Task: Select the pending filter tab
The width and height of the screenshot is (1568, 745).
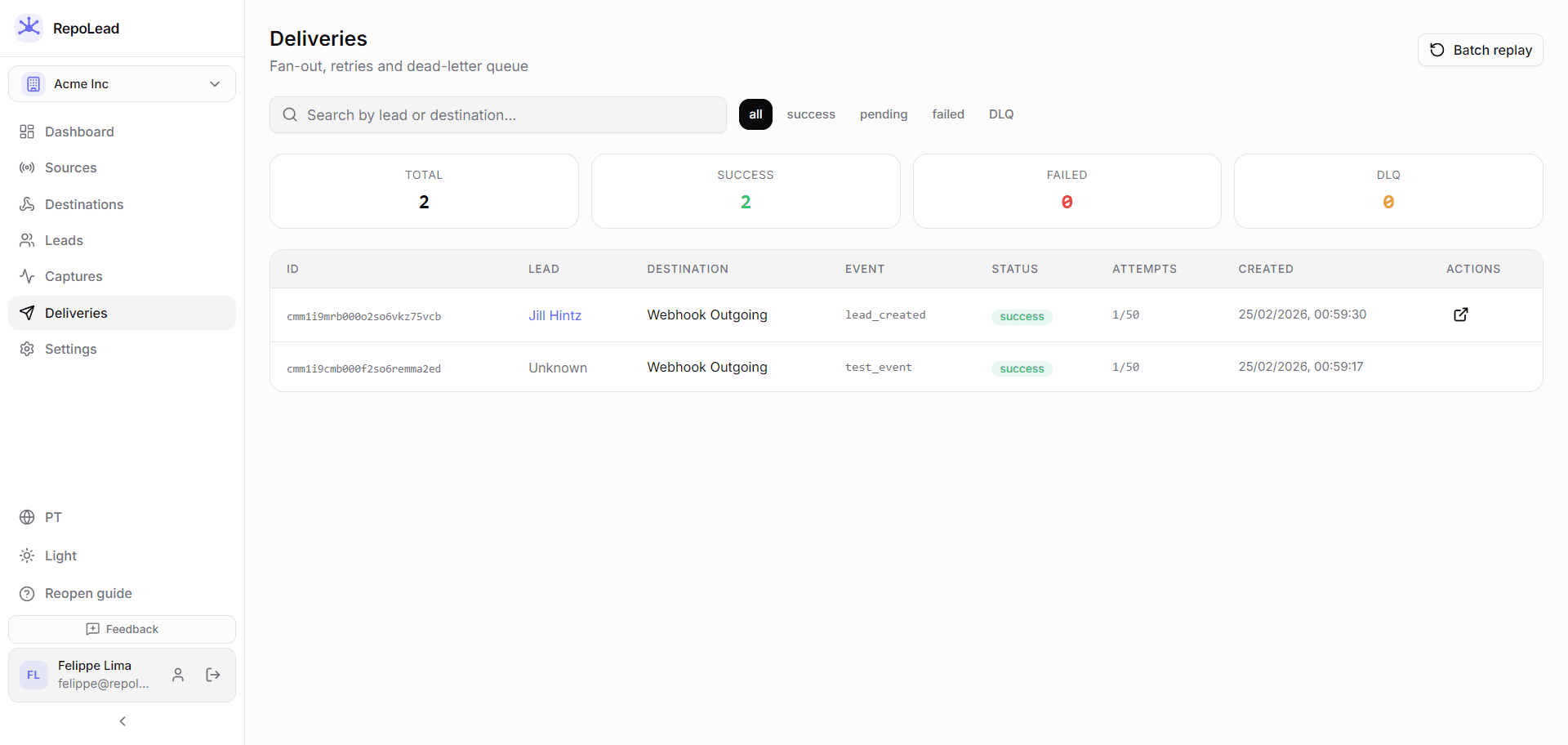Action: coord(884,114)
